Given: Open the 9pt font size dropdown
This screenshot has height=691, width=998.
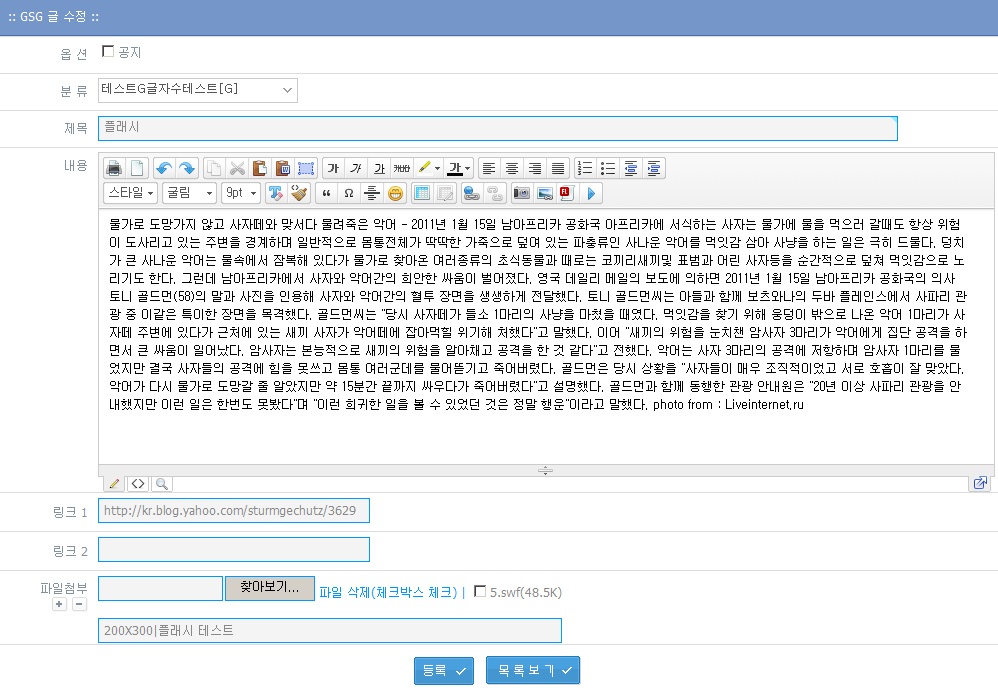Looking at the screenshot, I should [240, 193].
